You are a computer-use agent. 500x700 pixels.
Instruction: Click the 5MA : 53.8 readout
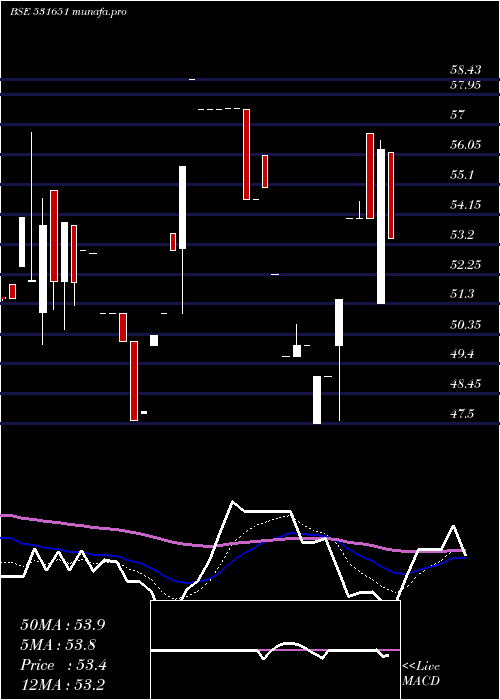tap(58, 645)
